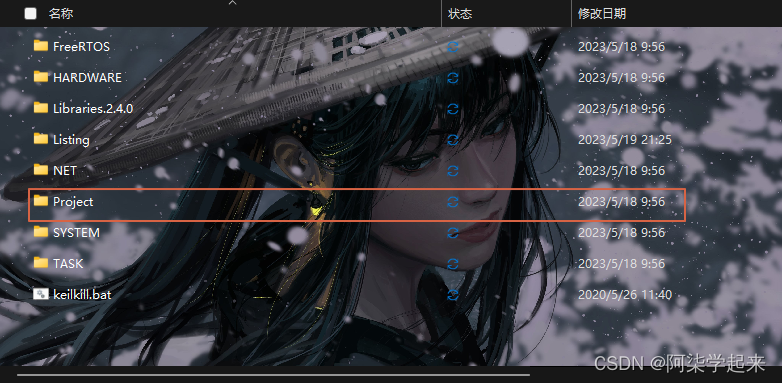Select the HARDWARE folder name
Screen dimensions: 782x383
click(x=87, y=78)
